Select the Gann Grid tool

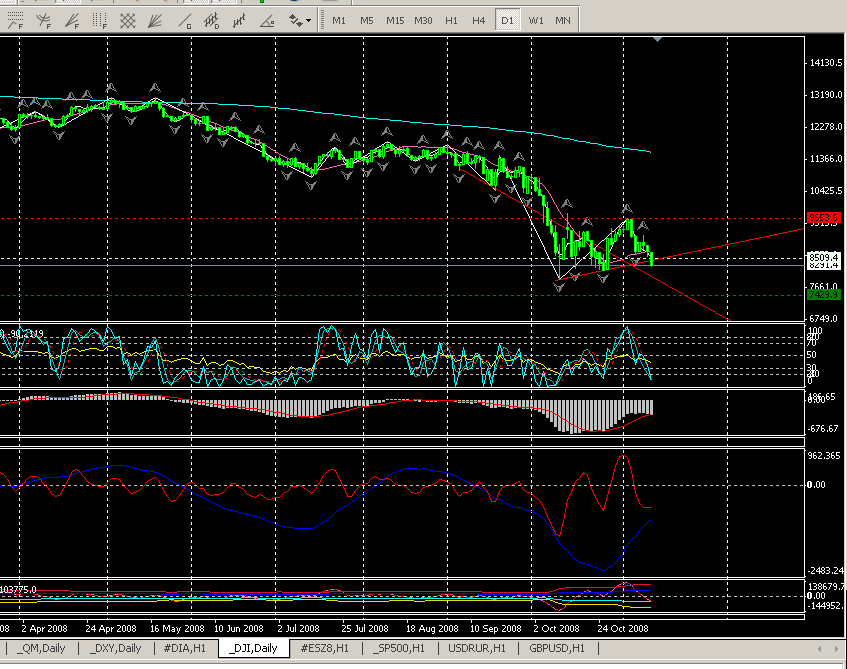(128, 20)
